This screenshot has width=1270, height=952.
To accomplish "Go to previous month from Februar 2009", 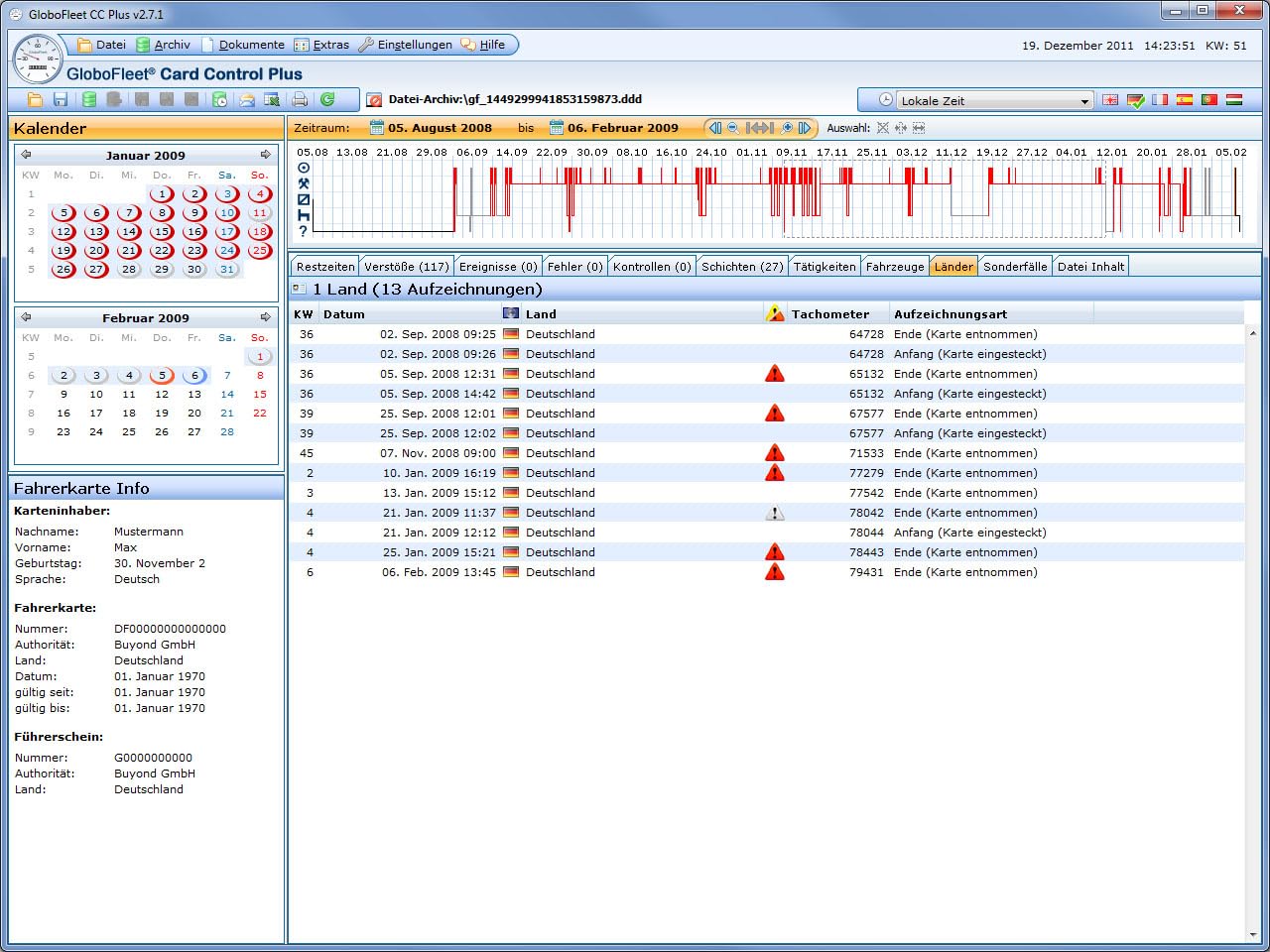I will click(x=26, y=317).
